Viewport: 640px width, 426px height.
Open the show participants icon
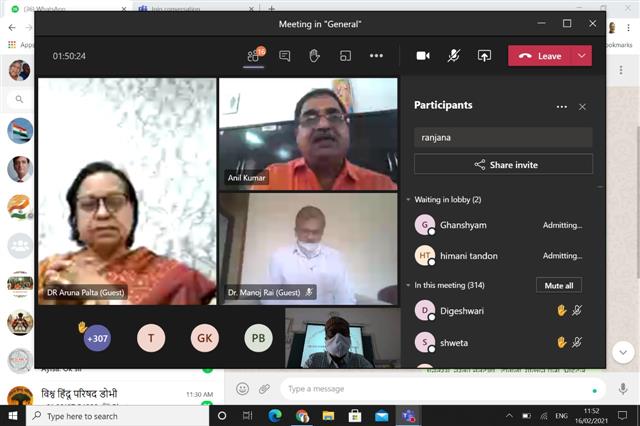click(254, 56)
